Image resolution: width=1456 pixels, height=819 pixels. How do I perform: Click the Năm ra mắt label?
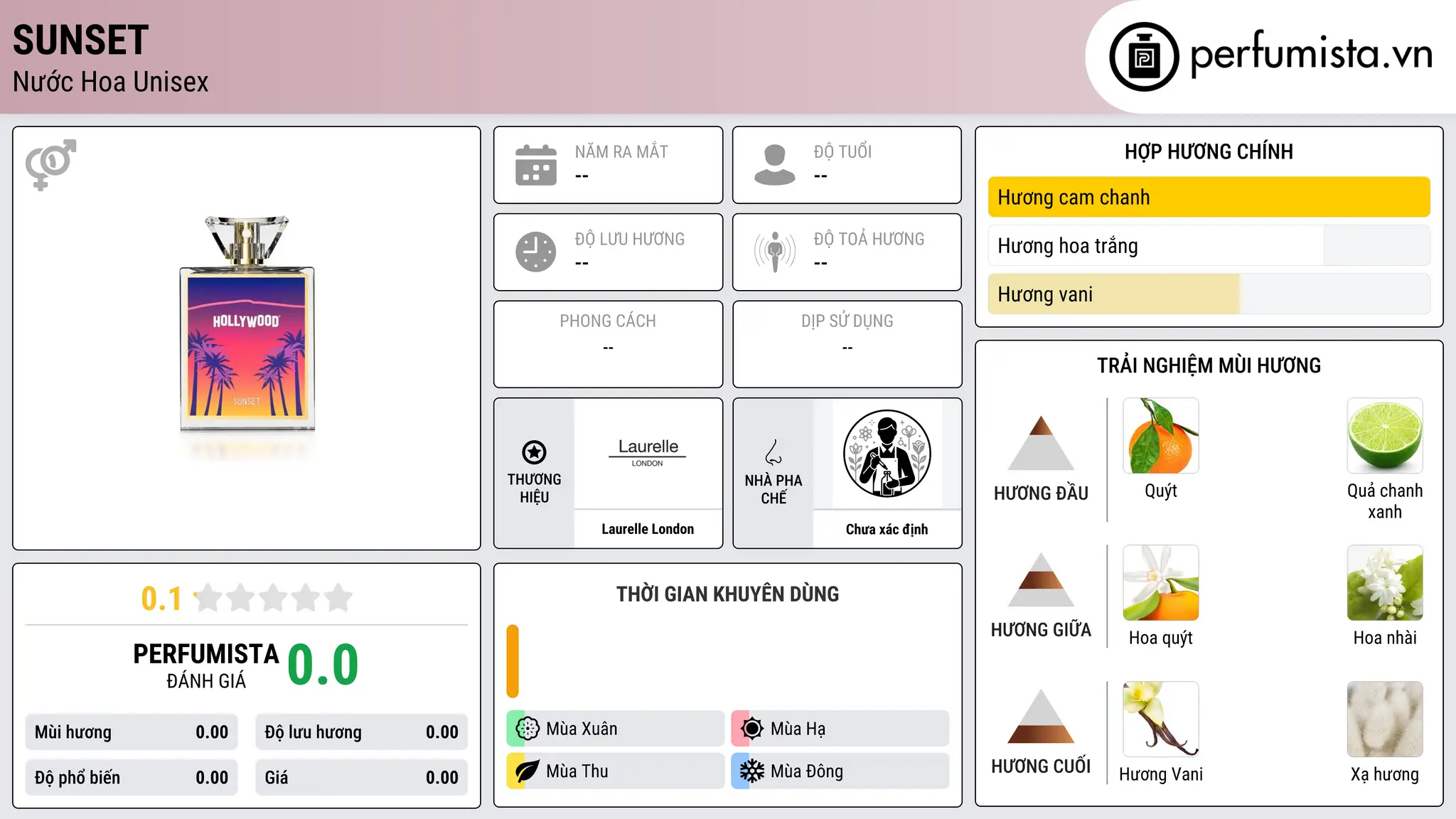click(621, 151)
